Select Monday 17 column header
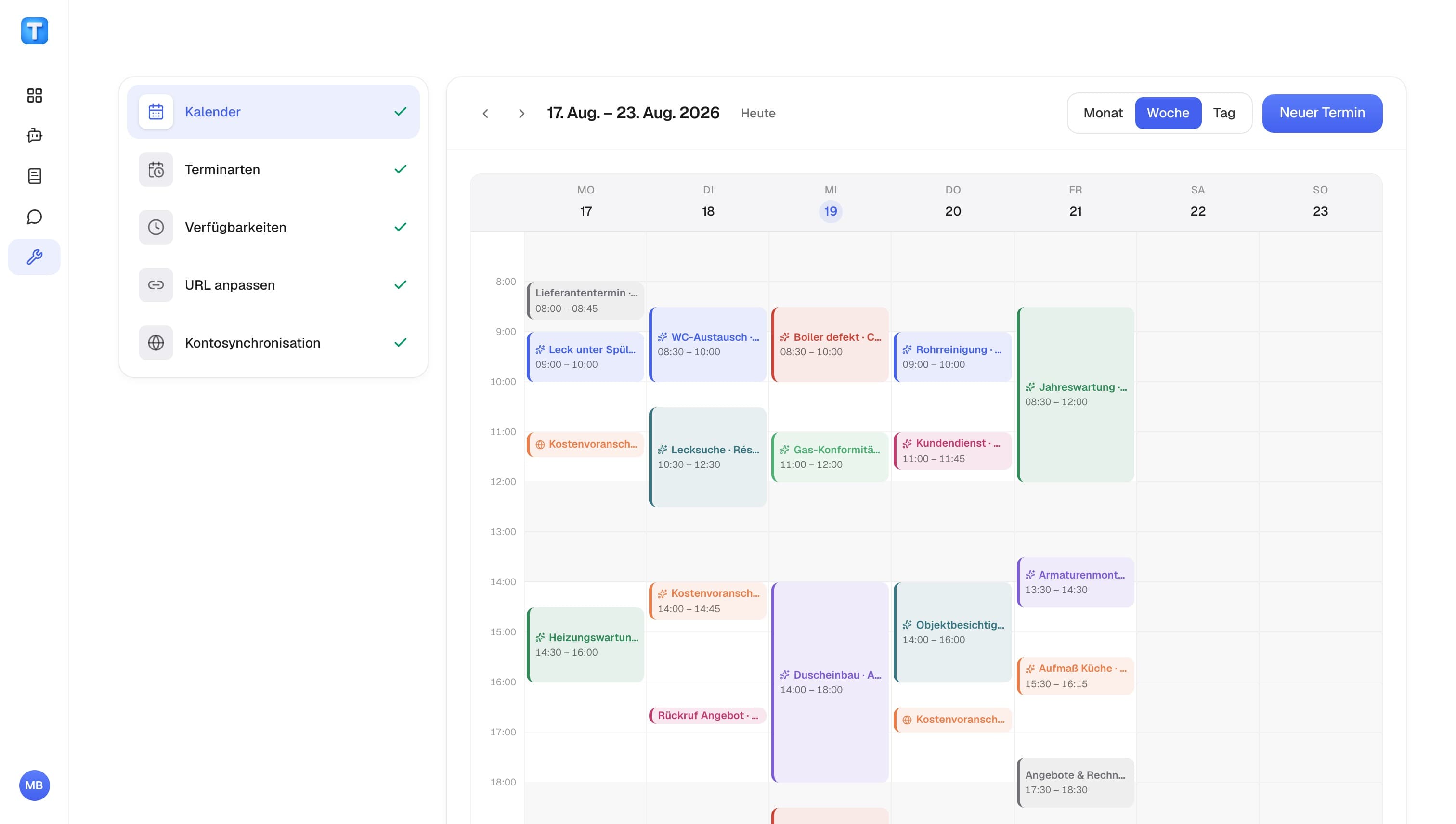The image size is (1456, 824). (x=586, y=202)
